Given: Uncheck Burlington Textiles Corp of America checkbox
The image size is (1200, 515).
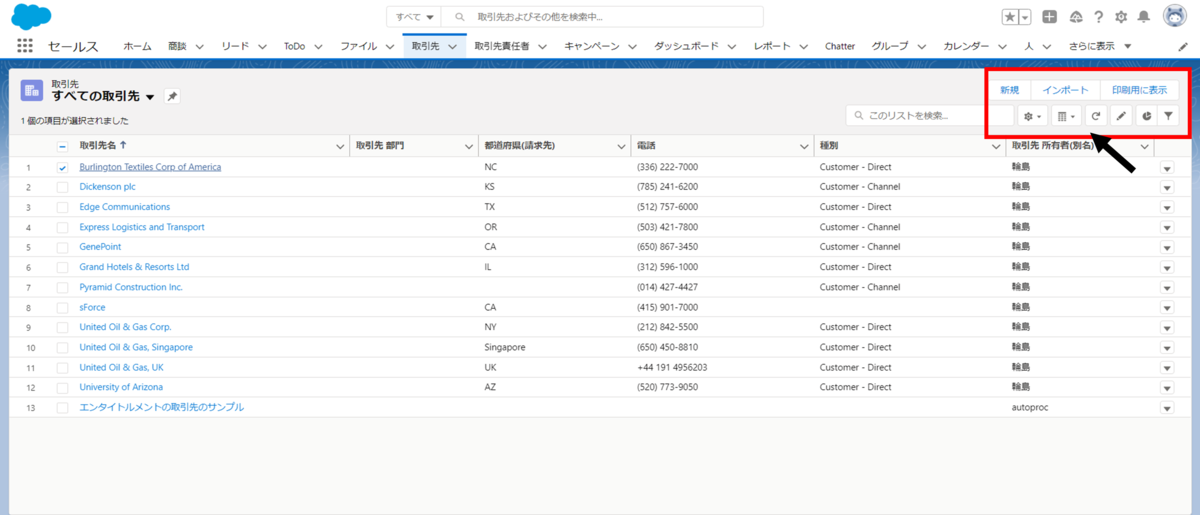Looking at the screenshot, I should pyautogui.click(x=62, y=167).
